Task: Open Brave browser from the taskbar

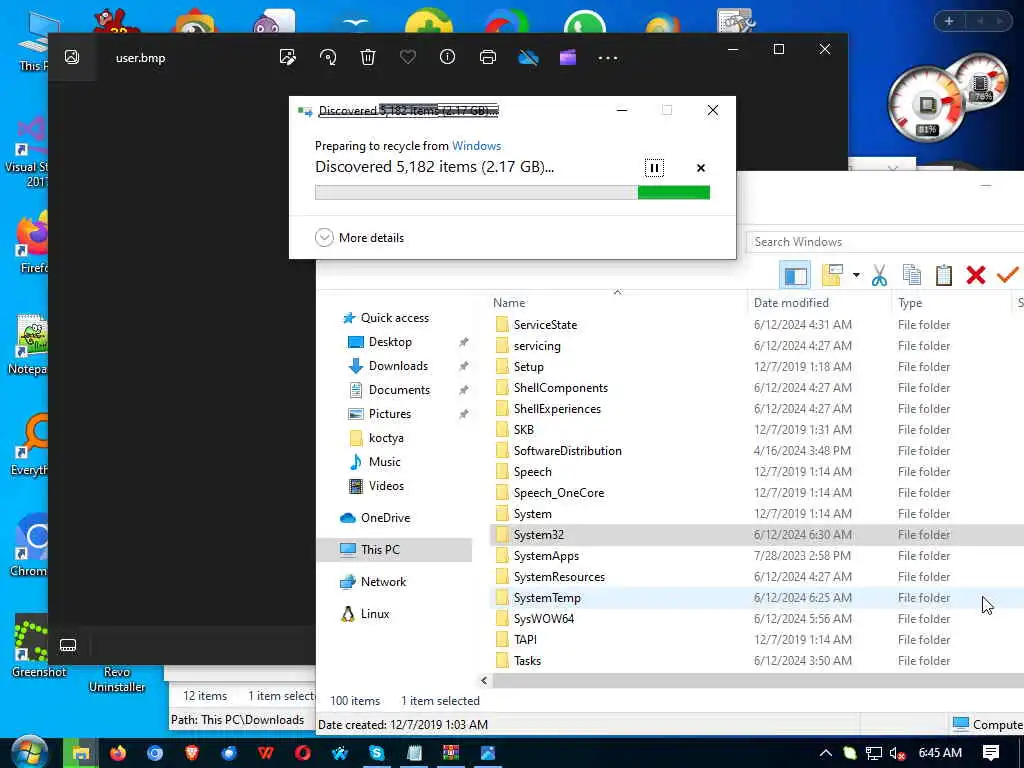Action: pos(192,753)
